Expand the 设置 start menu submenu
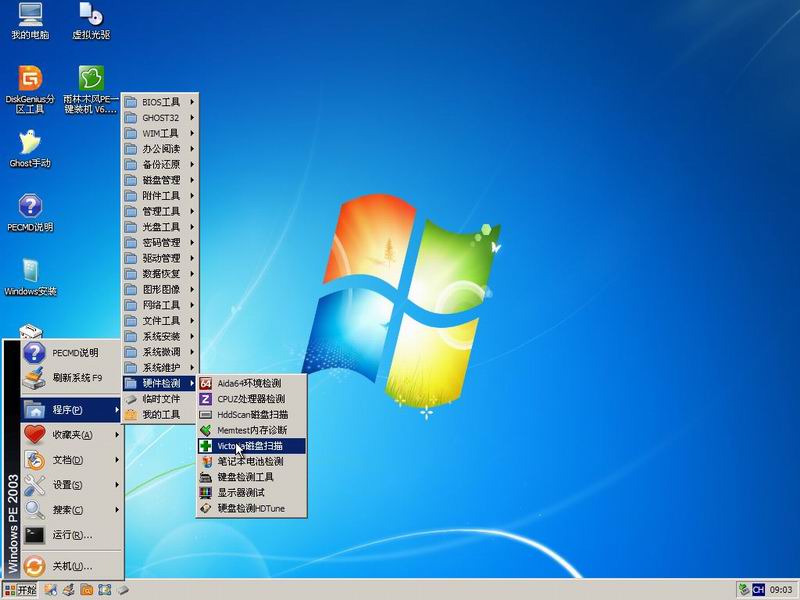800x600 pixels. 68,485
